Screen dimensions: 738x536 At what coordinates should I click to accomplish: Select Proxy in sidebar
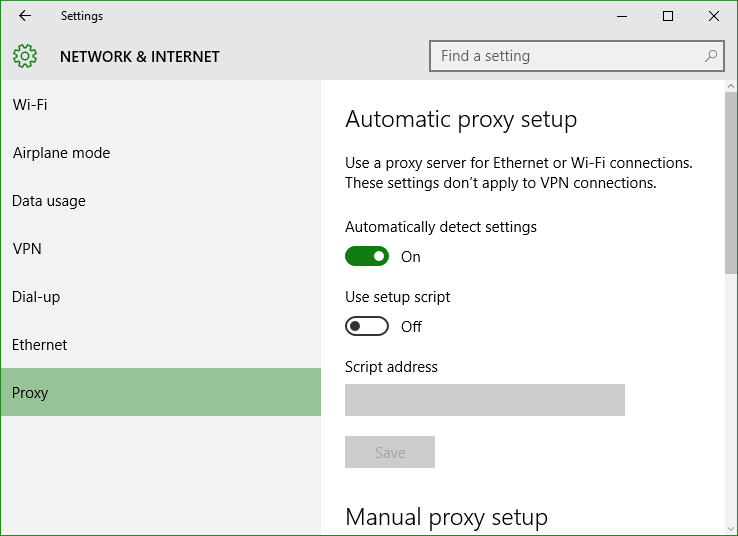(x=161, y=392)
